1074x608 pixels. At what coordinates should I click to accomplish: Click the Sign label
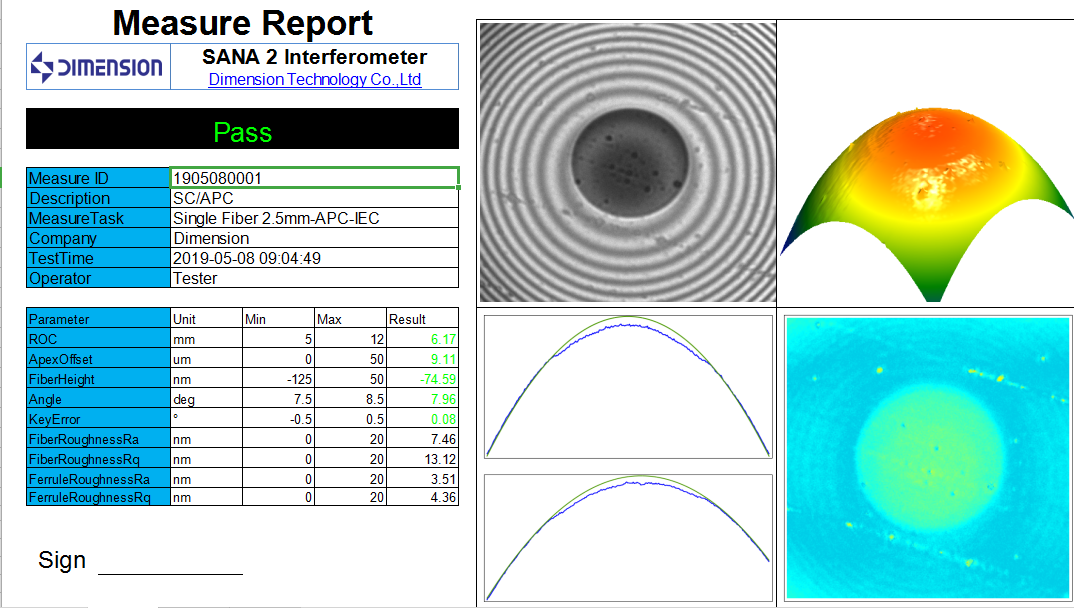tap(62, 560)
